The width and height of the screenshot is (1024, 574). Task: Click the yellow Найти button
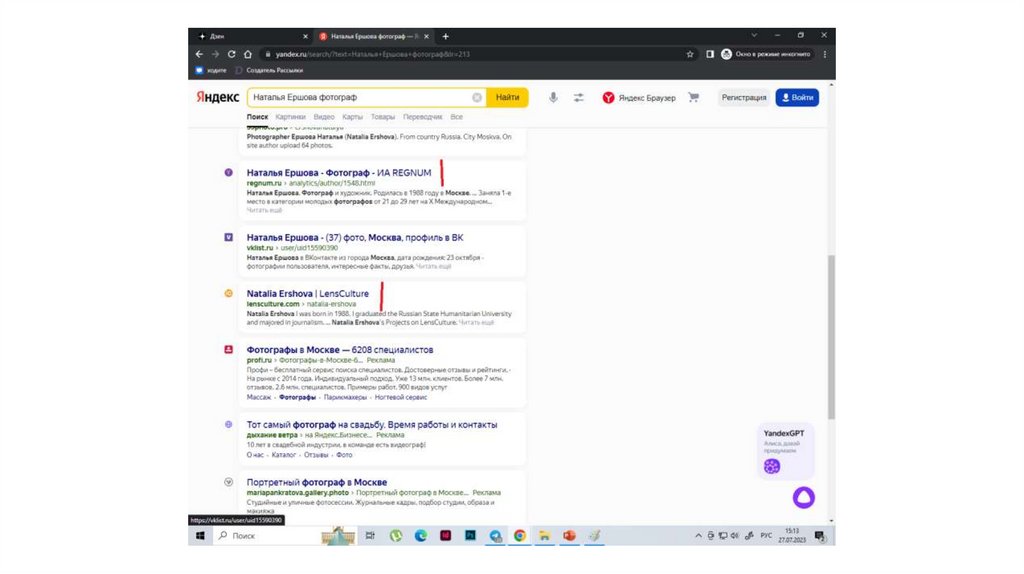coord(507,97)
